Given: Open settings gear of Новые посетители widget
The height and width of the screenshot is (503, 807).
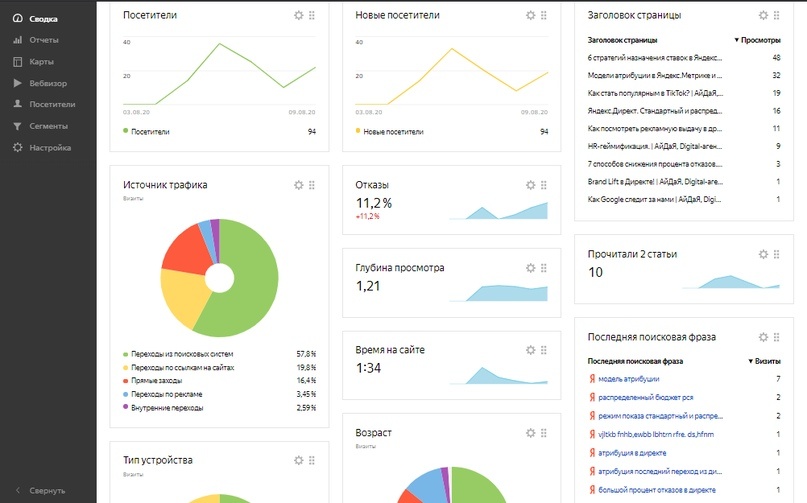Looking at the screenshot, I should click(531, 15).
